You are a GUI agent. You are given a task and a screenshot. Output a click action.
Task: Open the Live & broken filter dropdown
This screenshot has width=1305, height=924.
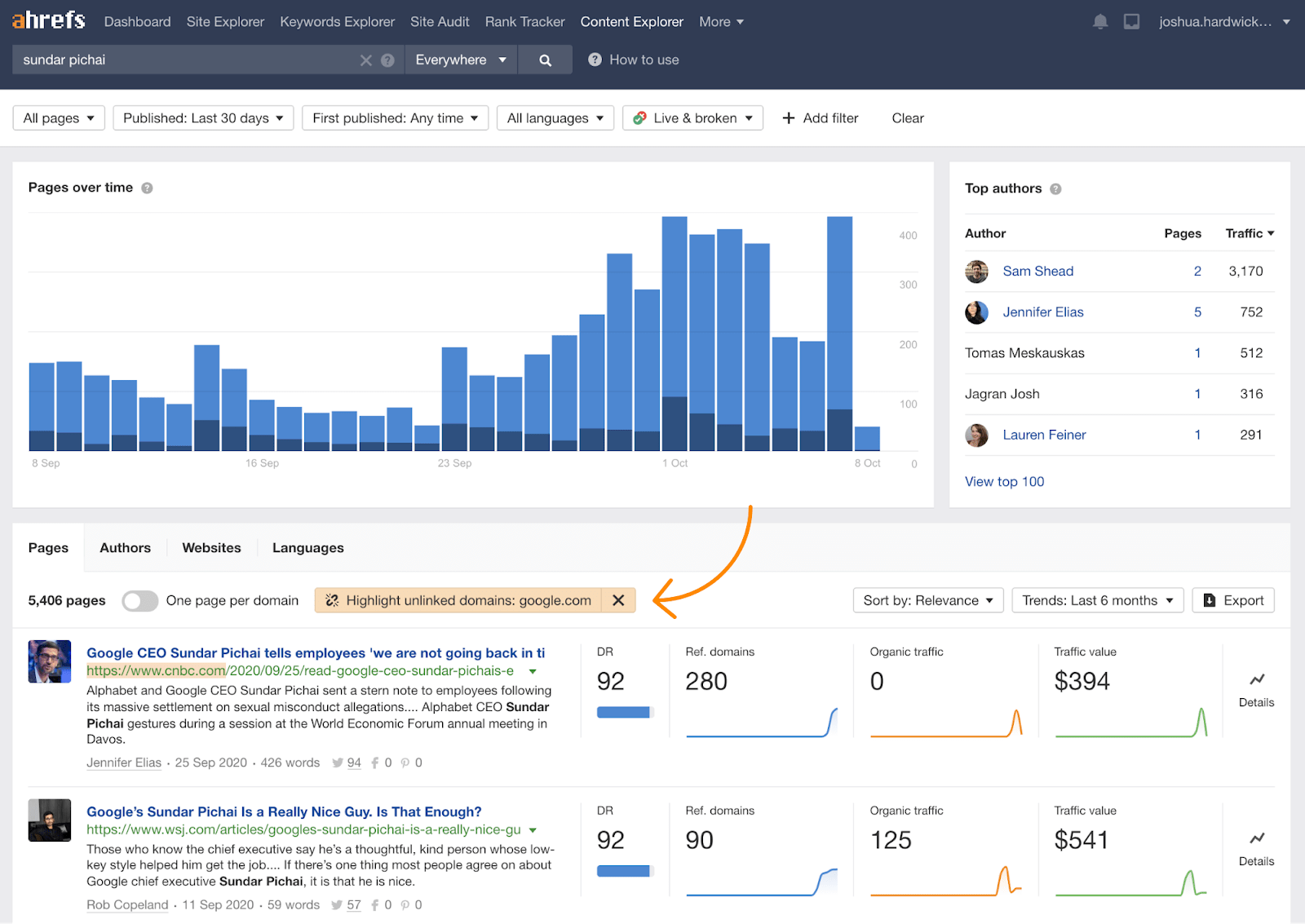pos(692,118)
